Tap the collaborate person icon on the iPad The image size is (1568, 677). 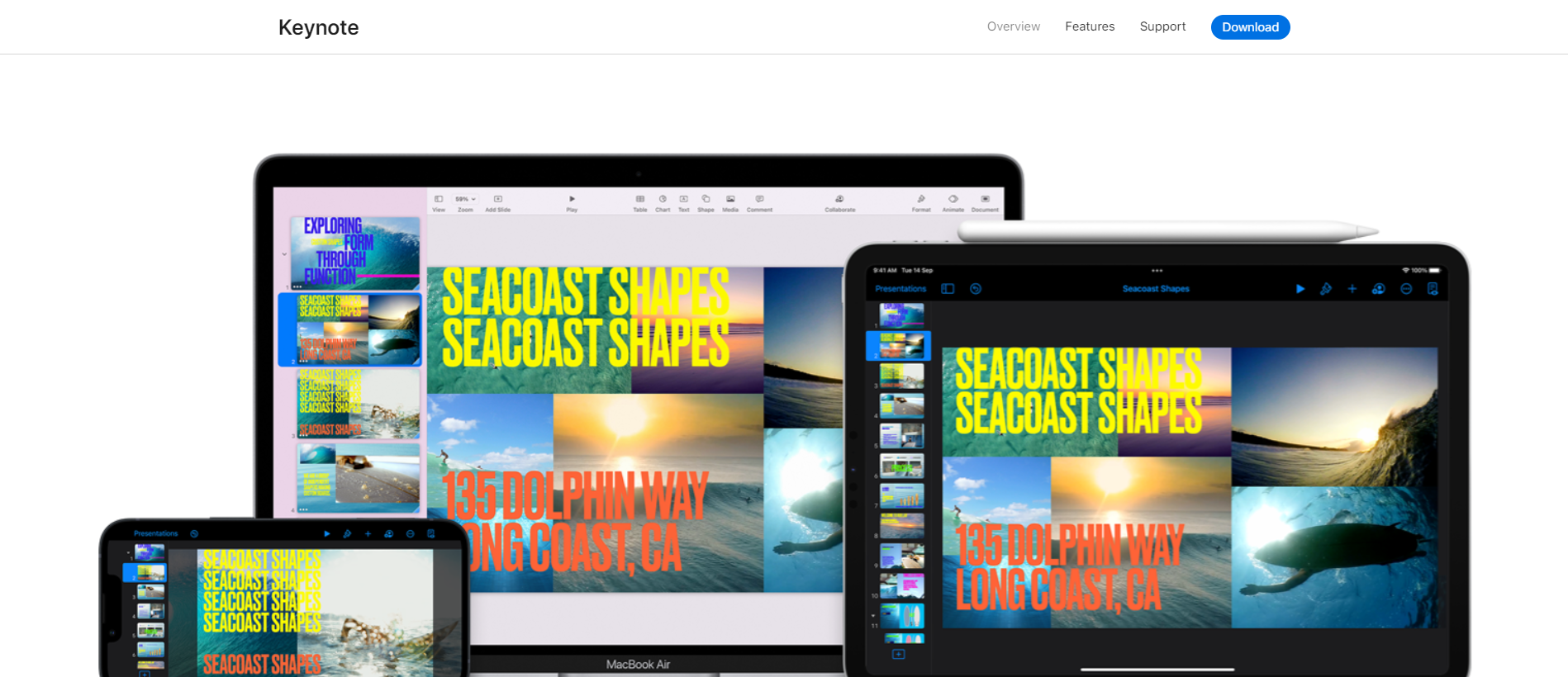1378,289
